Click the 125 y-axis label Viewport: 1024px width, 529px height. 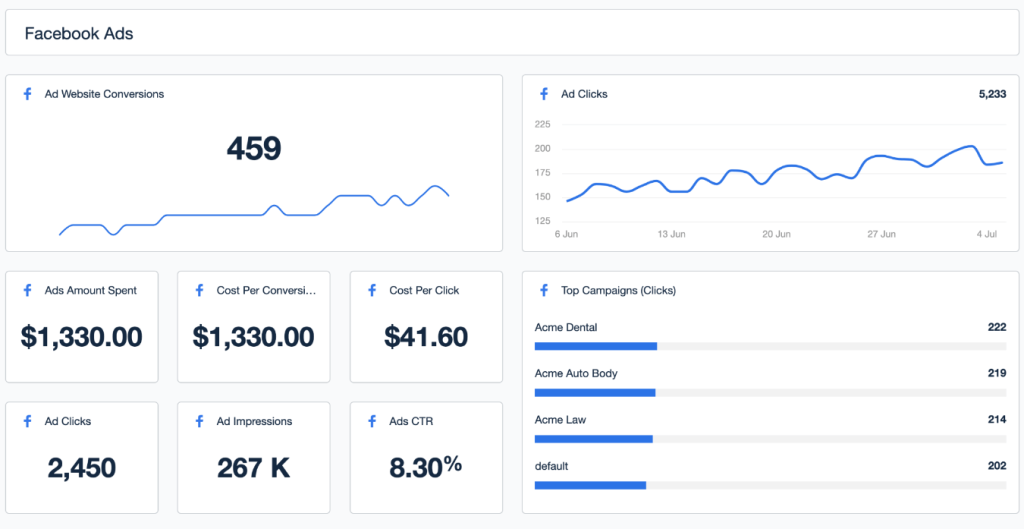543,221
